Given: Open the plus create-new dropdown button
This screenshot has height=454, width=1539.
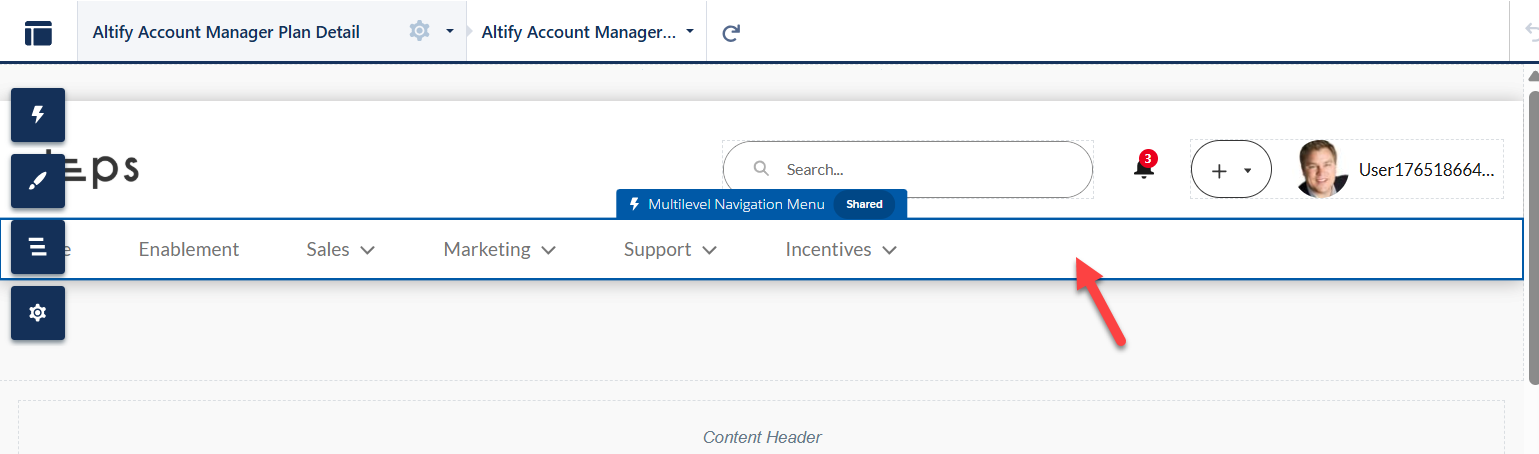Looking at the screenshot, I should (1230, 170).
